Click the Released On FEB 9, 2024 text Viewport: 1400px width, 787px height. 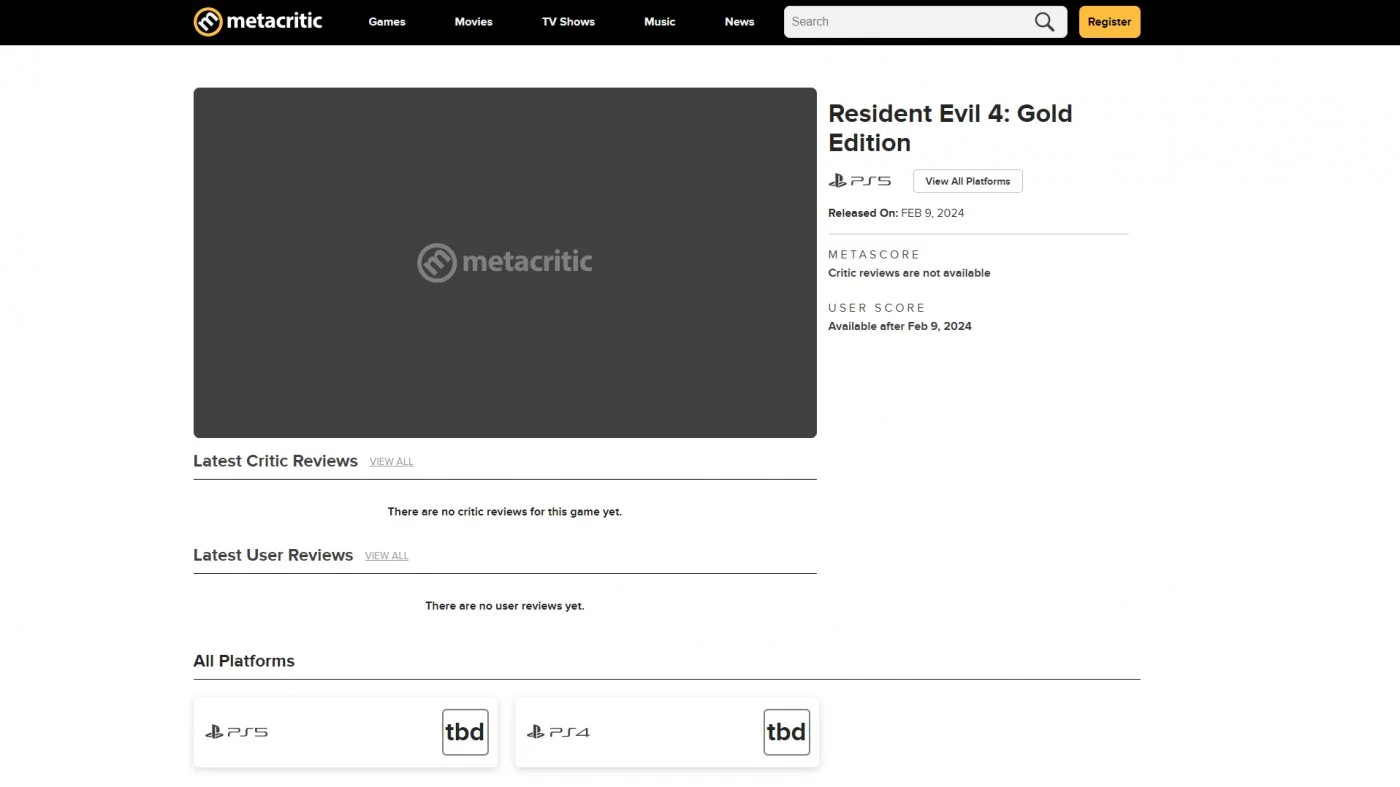(896, 213)
